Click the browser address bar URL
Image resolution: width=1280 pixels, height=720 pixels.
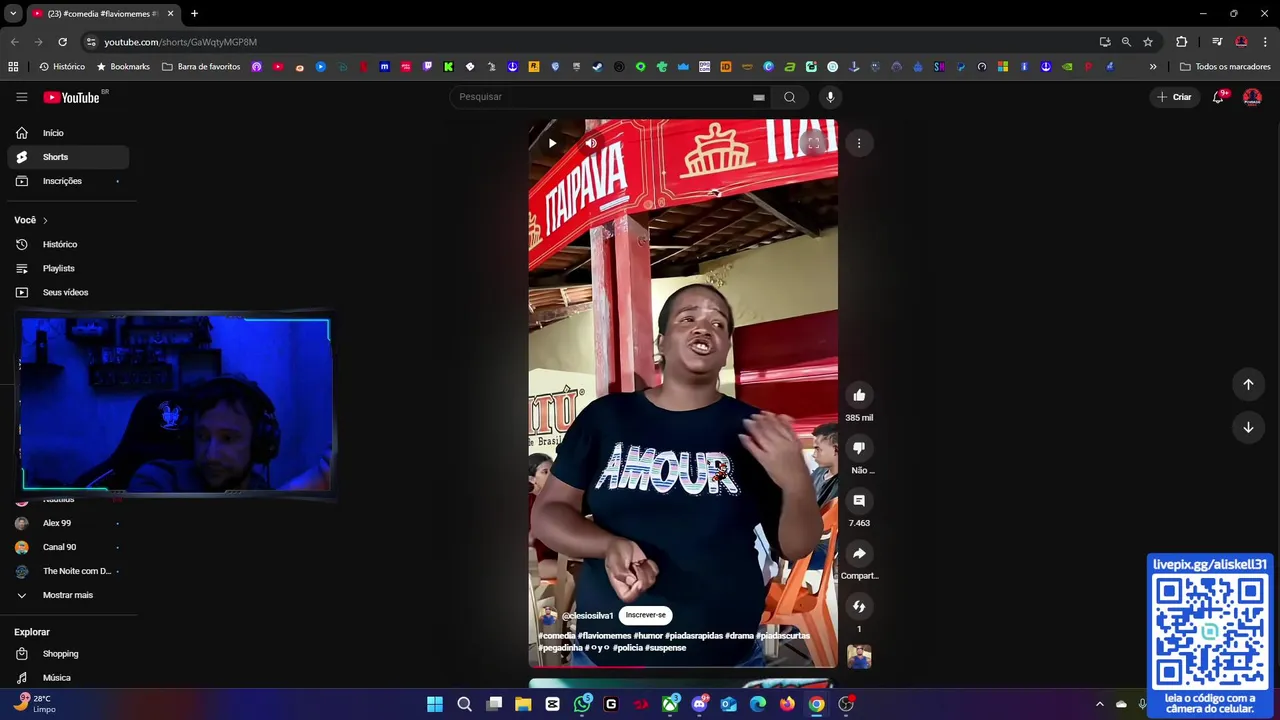click(181, 42)
